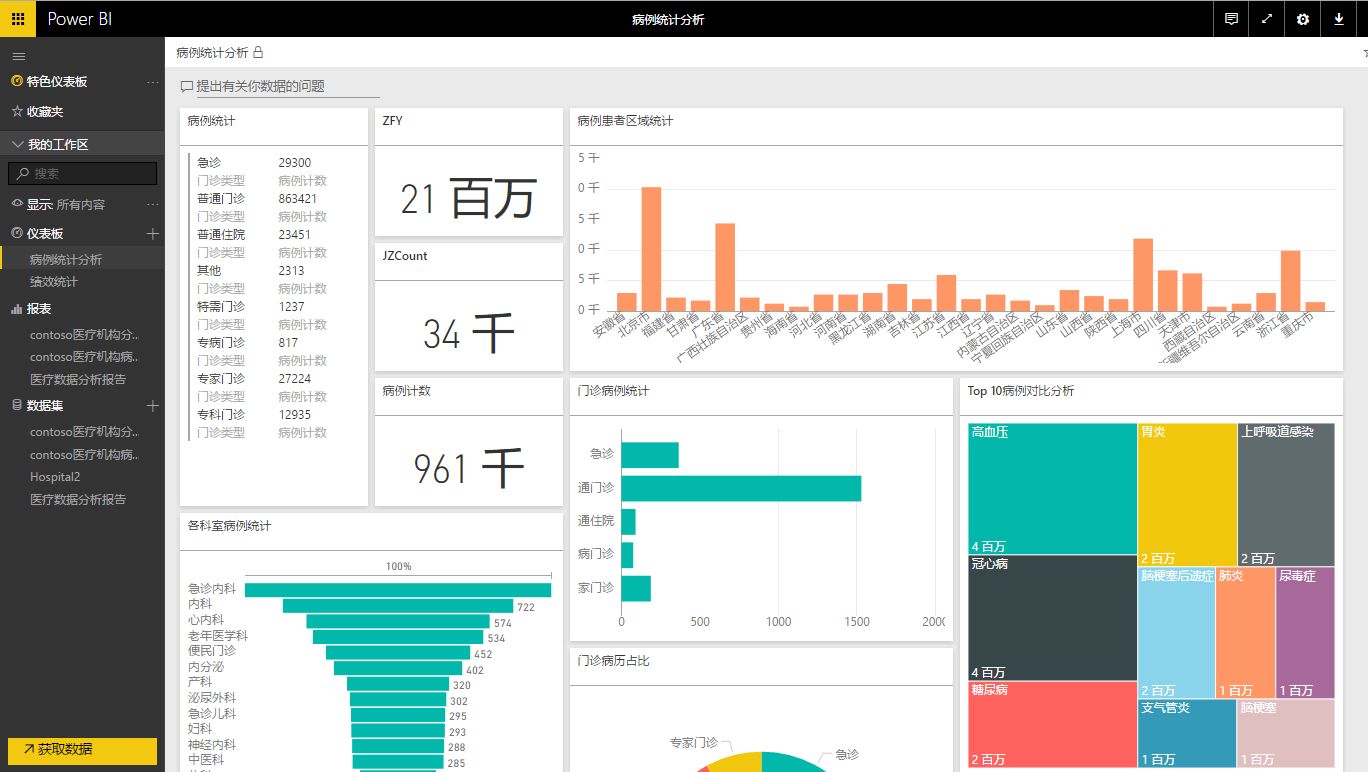Click the 专家门诊 value 27224
Image resolution: width=1368 pixels, height=772 pixels.
295,379
